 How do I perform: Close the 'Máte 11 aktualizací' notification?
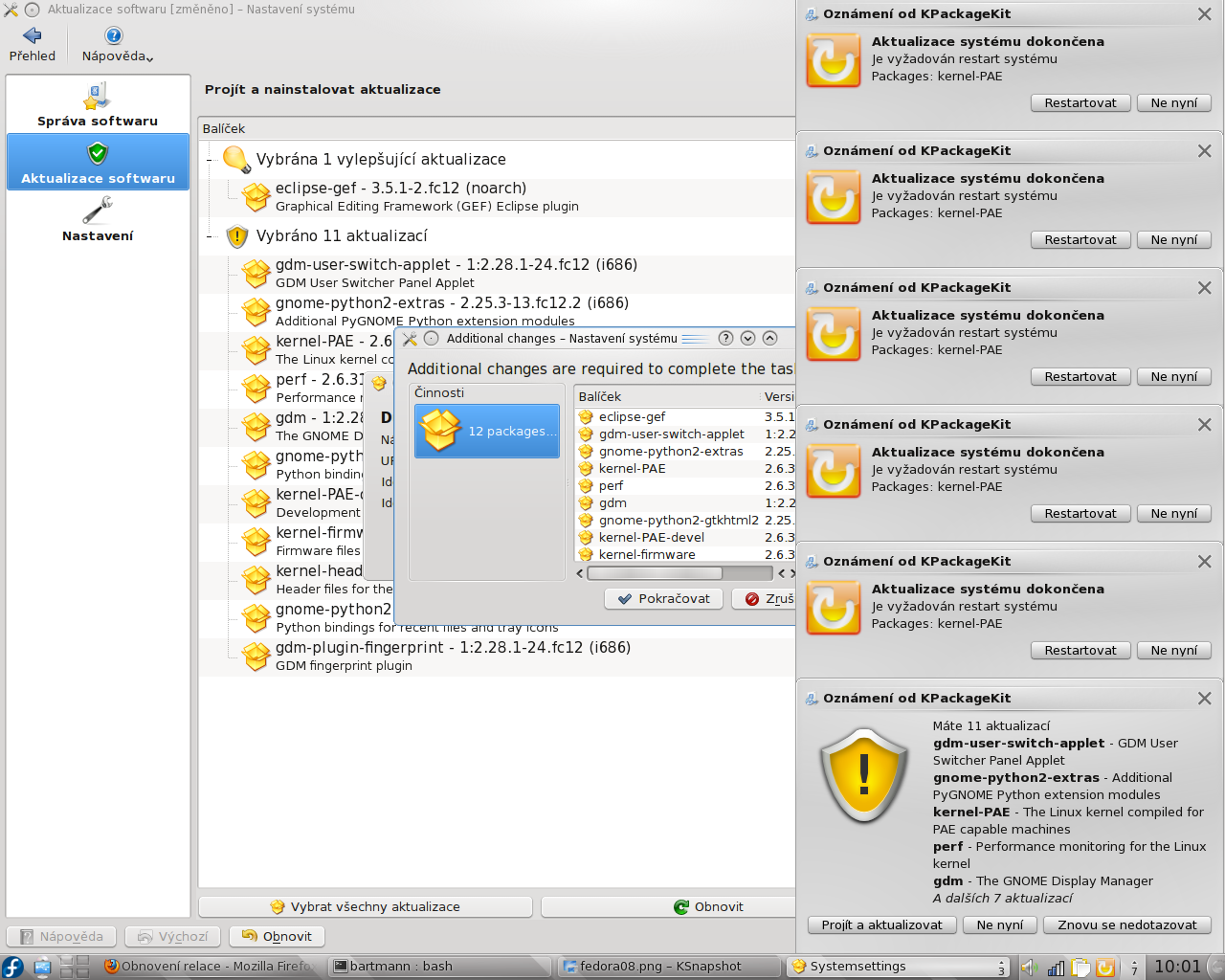tap(1204, 699)
